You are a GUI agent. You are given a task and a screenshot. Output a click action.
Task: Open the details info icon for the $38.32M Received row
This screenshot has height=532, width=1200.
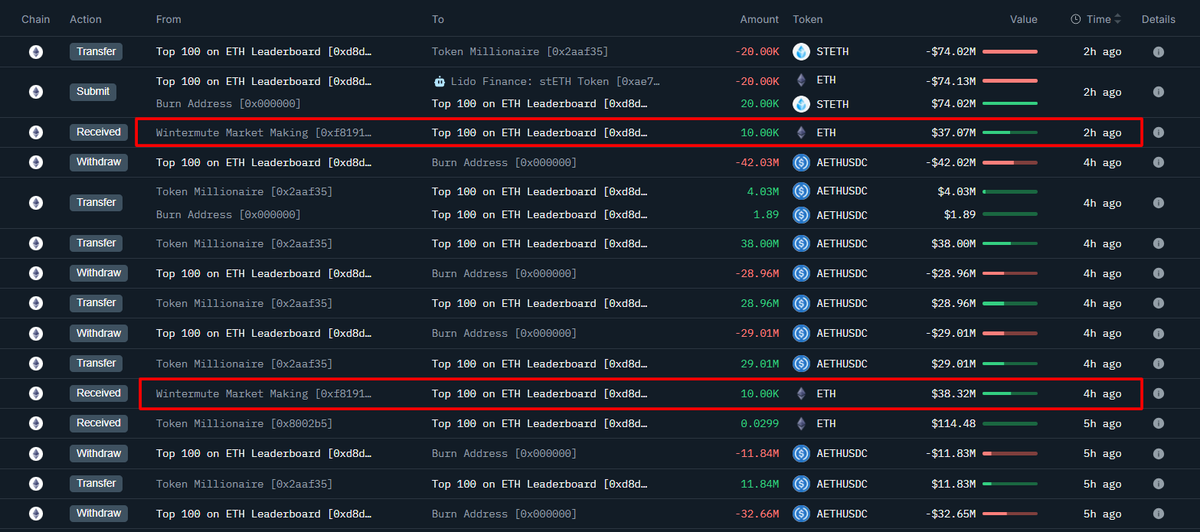pos(1158,394)
